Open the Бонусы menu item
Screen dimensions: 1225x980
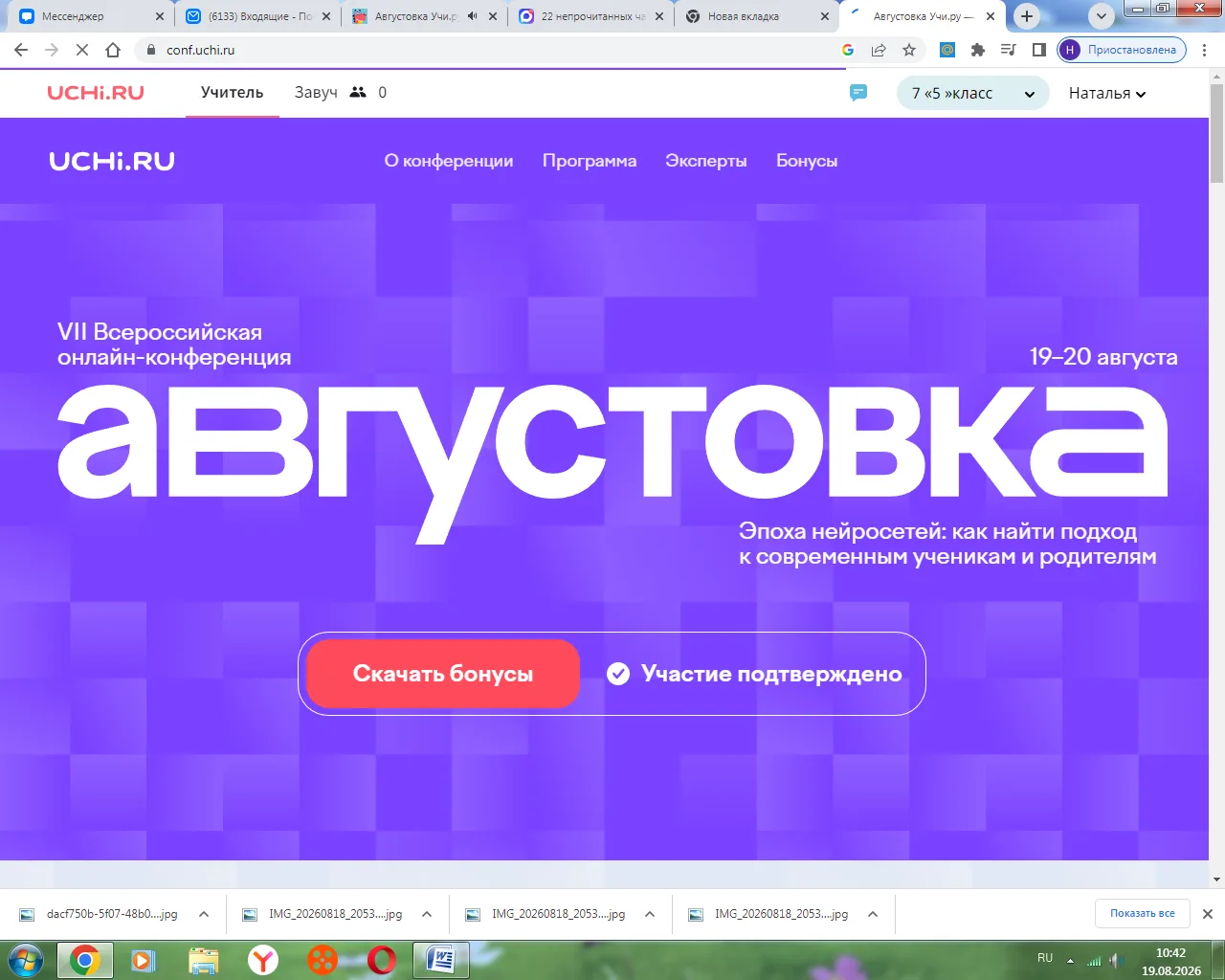[x=807, y=161]
